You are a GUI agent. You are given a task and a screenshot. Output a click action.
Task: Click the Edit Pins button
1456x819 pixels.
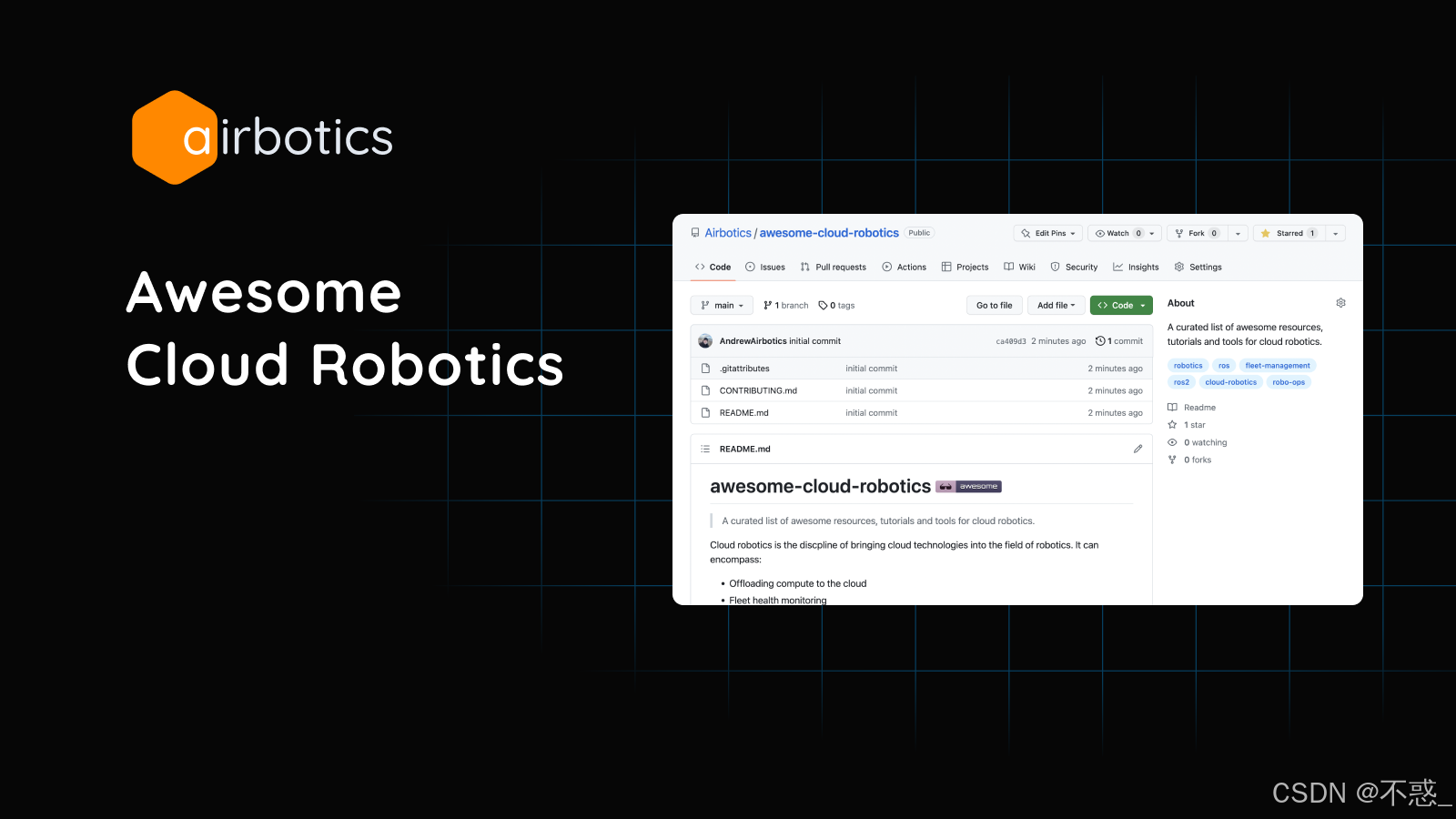coord(1048,233)
